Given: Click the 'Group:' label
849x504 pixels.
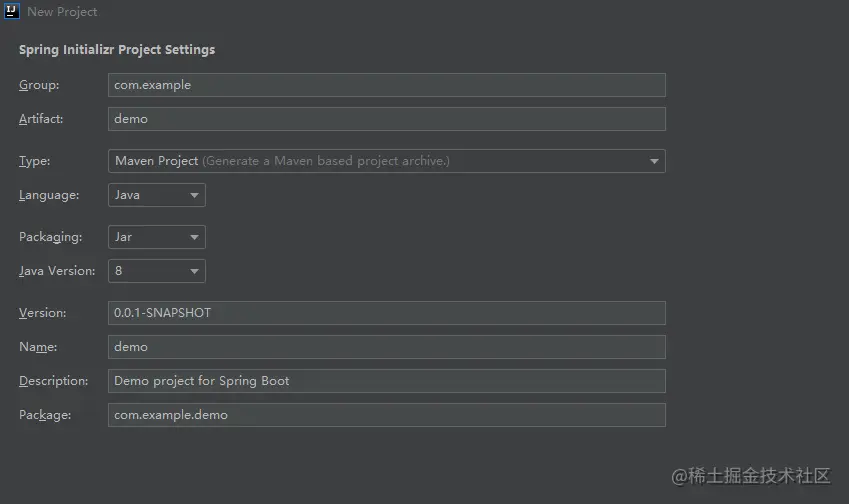Looking at the screenshot, I should pyautogui.click(x=39, y=85).
